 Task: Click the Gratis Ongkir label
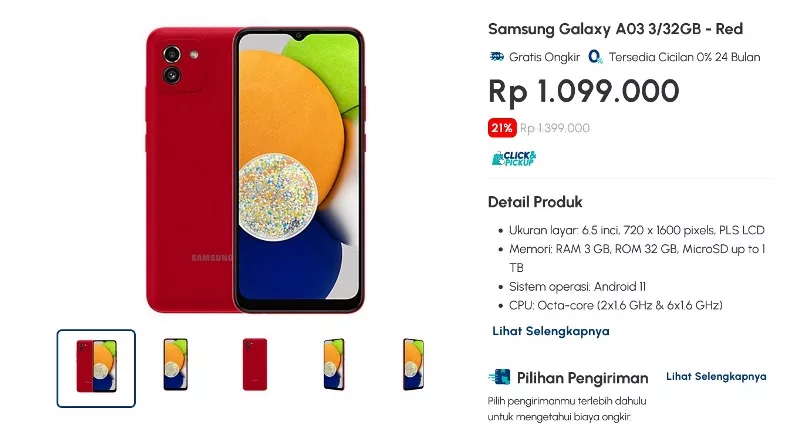click(544, 57)
